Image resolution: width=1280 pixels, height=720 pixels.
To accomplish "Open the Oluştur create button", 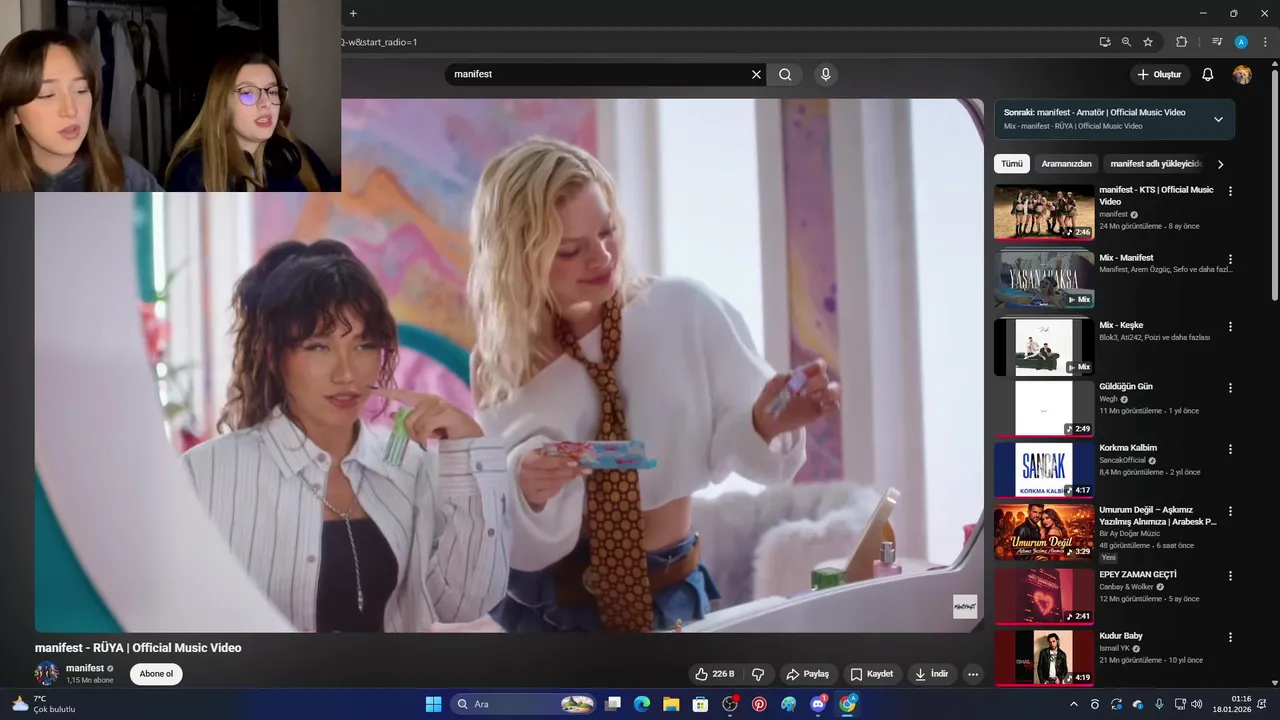I will [1159, 74].
